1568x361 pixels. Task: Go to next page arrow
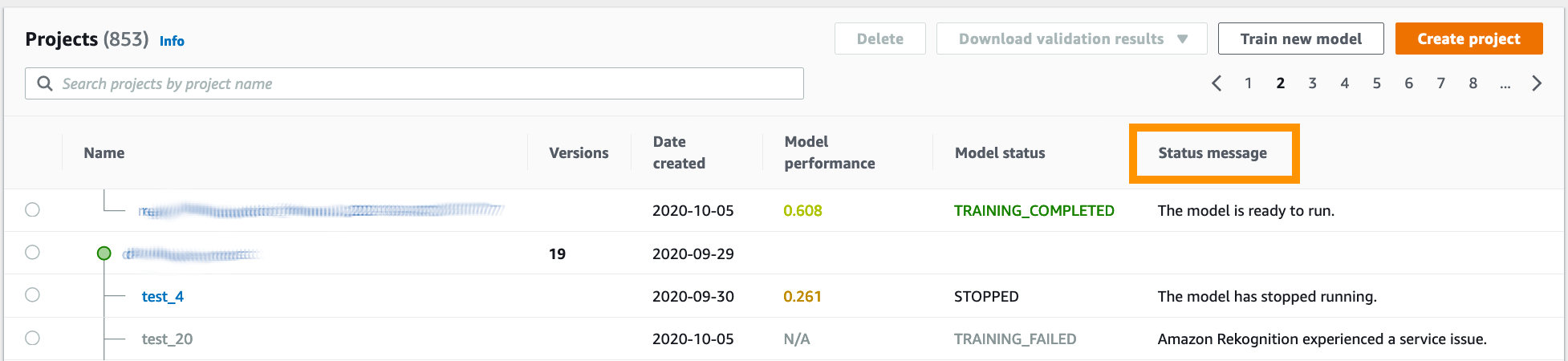pos(1536,83)
